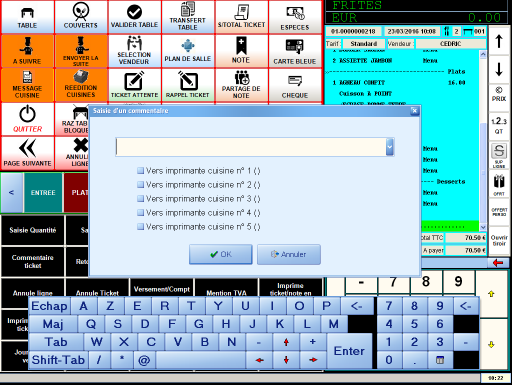Click inside the comment text input field

251,147
